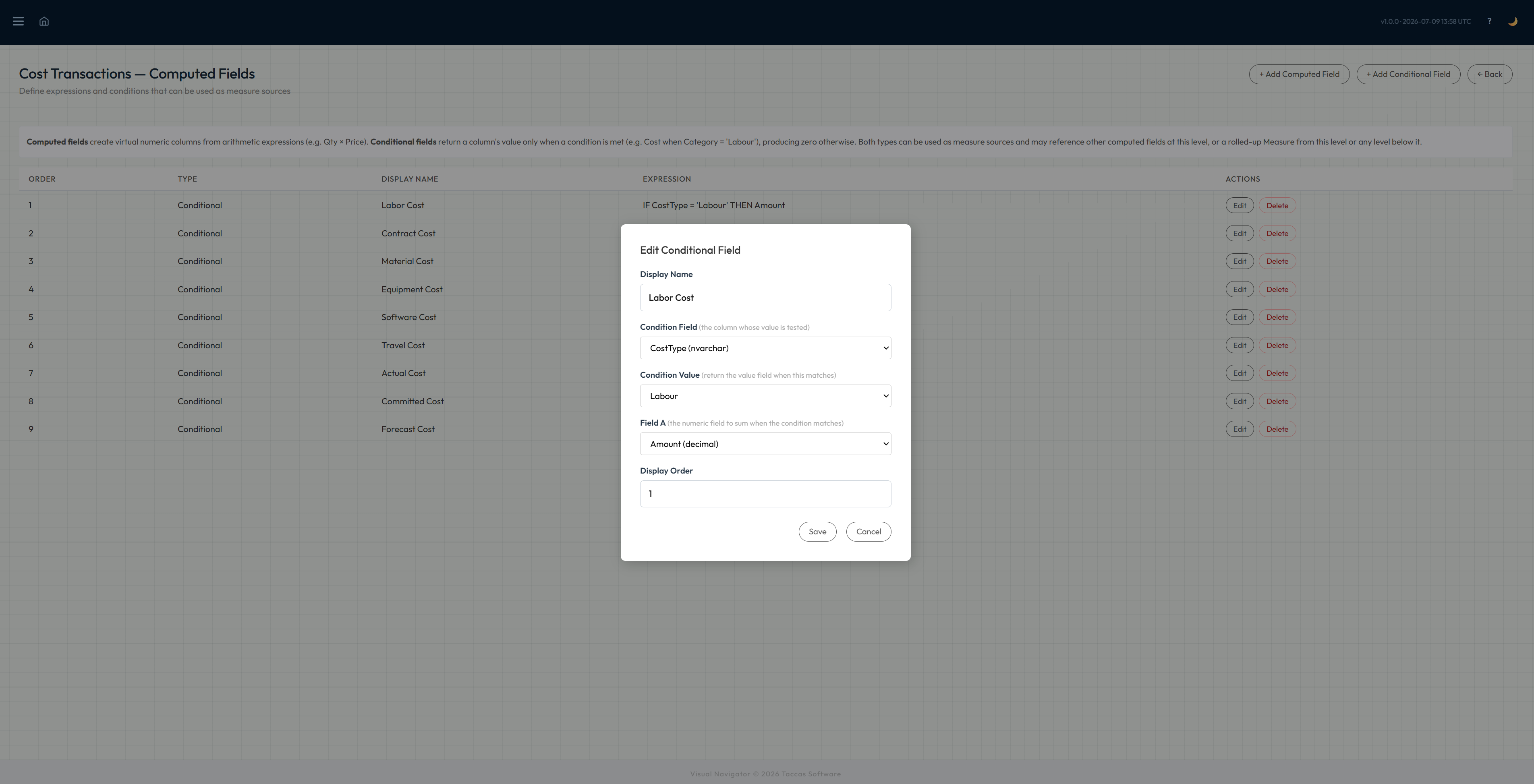Viewport: 1534px width, 784px height.
Task: Edit the Material Cost row
Action: (x=1239, y=261)
